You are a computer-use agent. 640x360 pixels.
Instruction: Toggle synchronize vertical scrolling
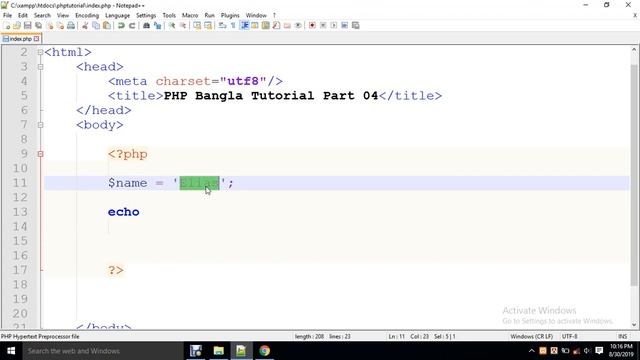coord(197,25)
